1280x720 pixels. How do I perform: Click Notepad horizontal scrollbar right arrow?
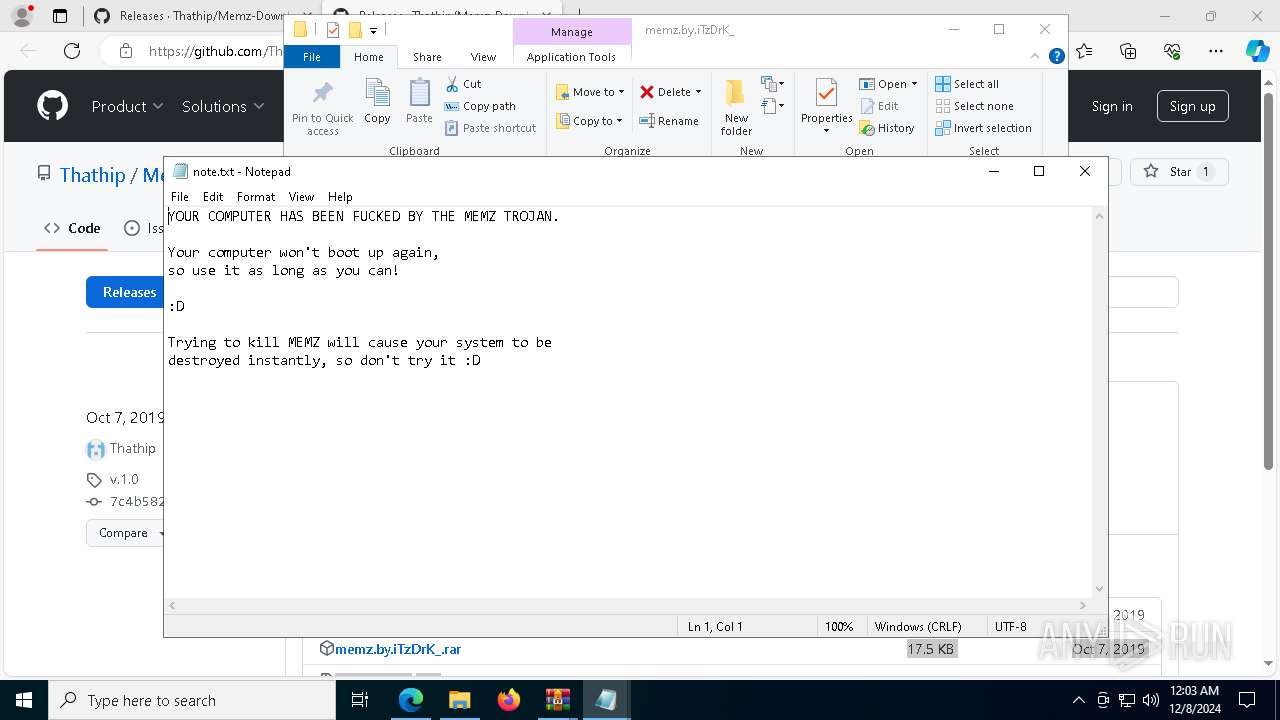[1083, 605]
